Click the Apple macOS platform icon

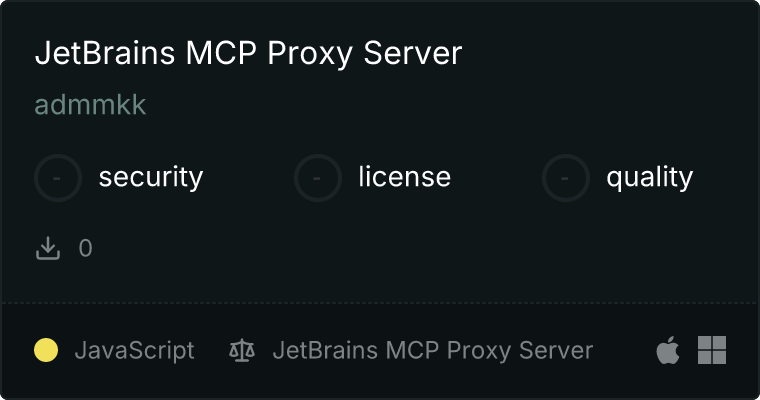[668, 350]
